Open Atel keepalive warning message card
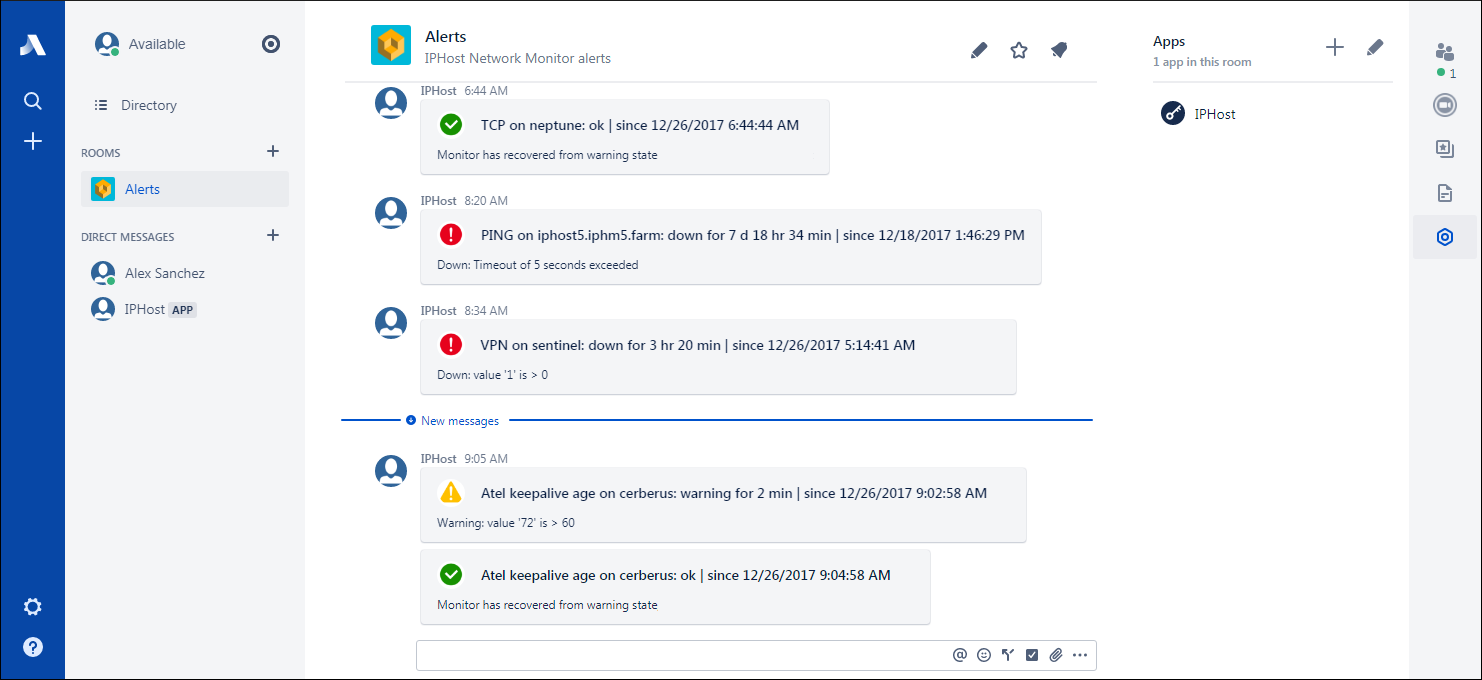Viewport: 1482px width, 680px height. [x=723, y=505]
